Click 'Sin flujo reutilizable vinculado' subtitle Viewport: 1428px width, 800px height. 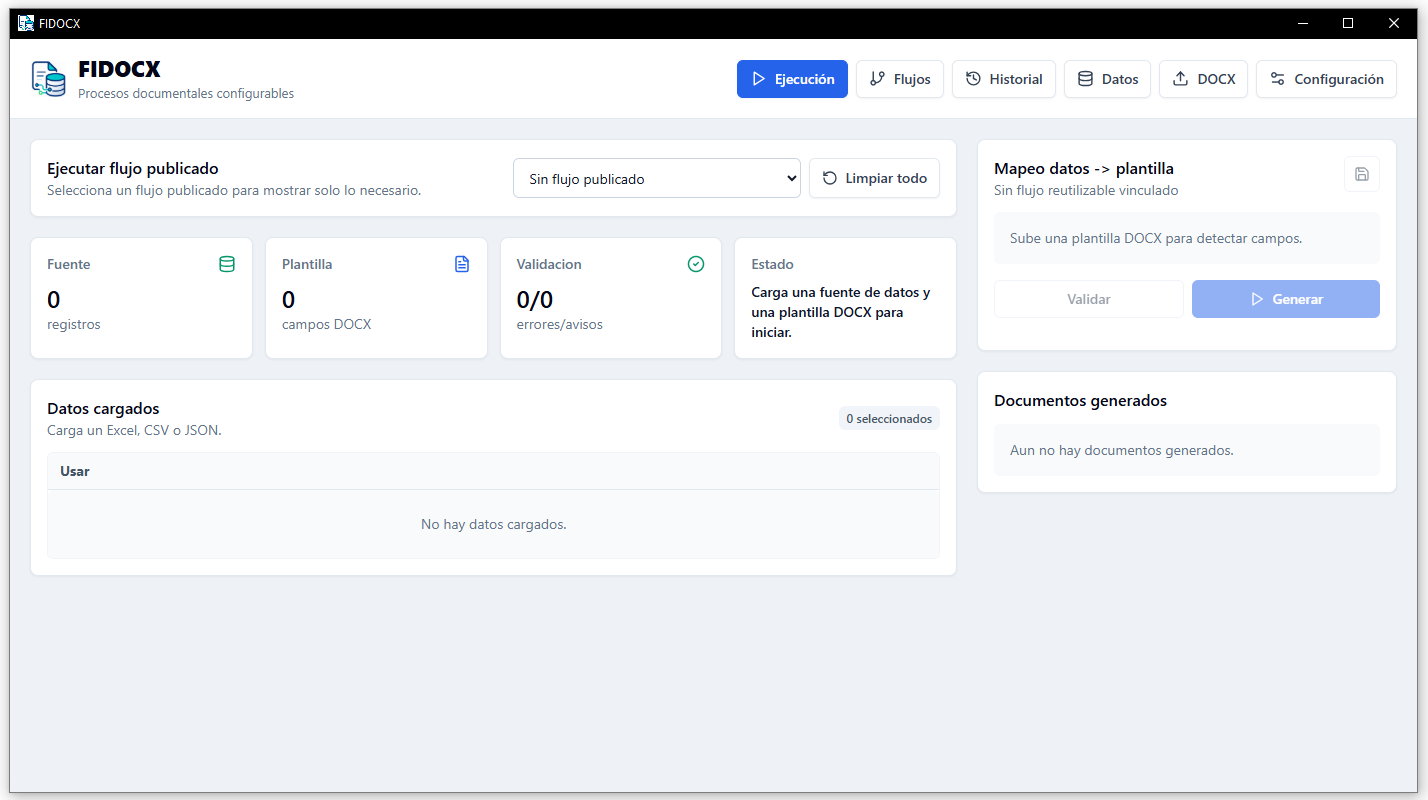coord(1086,190)
